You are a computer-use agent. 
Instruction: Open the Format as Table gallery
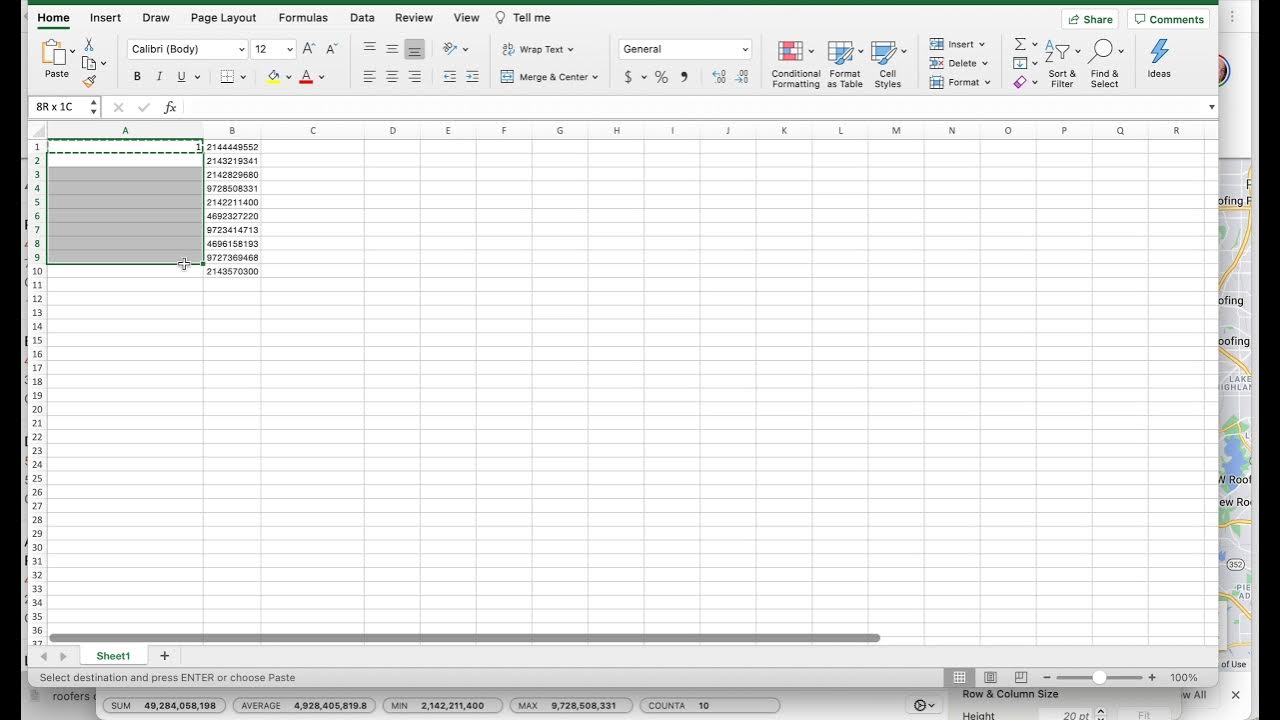(x=845, y=64)
